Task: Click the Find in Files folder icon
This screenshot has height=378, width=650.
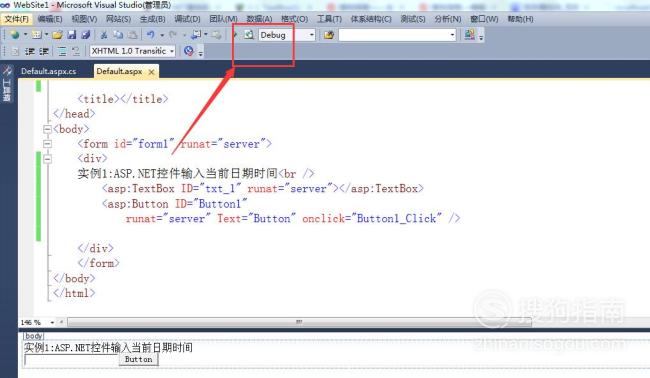Action: (x=329, y=35)
